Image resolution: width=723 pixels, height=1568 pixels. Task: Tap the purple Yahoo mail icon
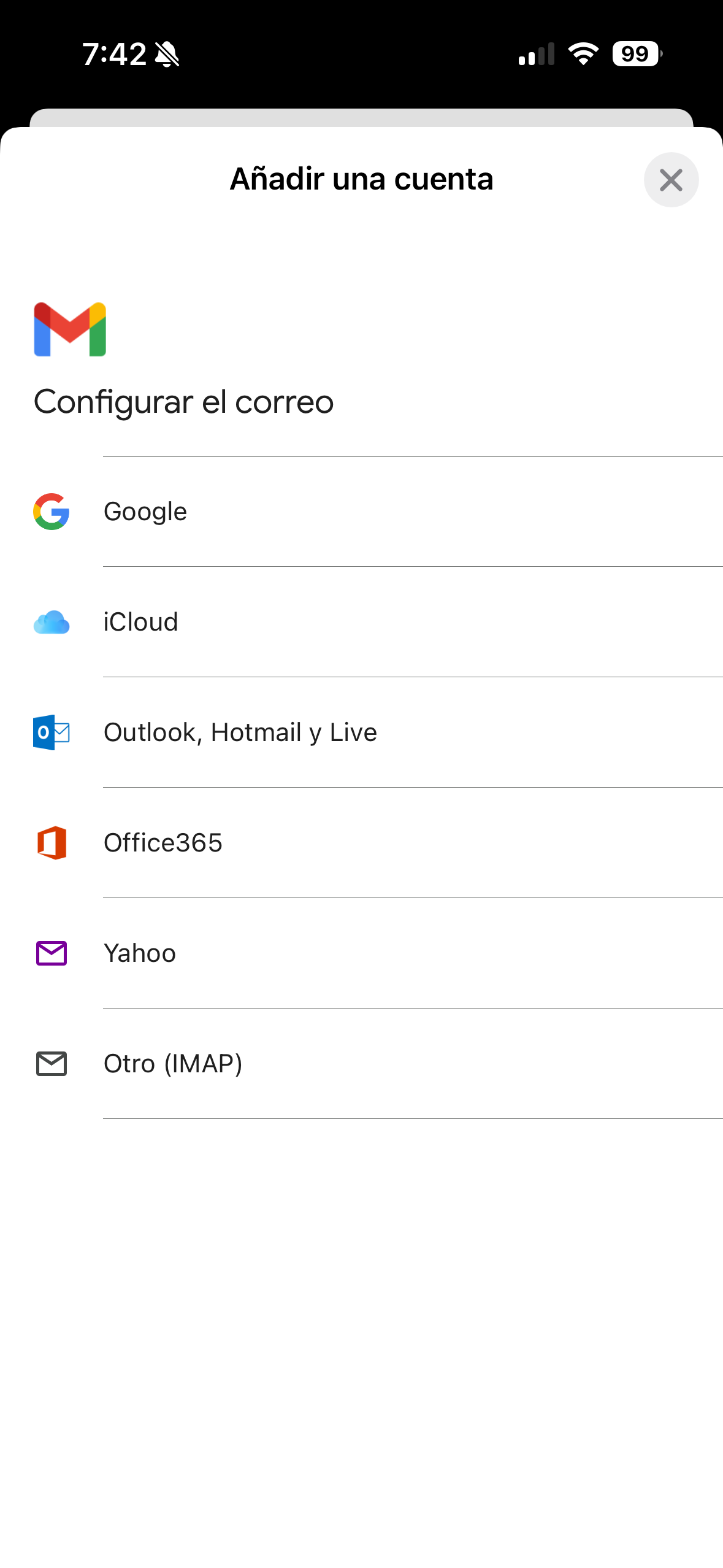coord(52,953)
